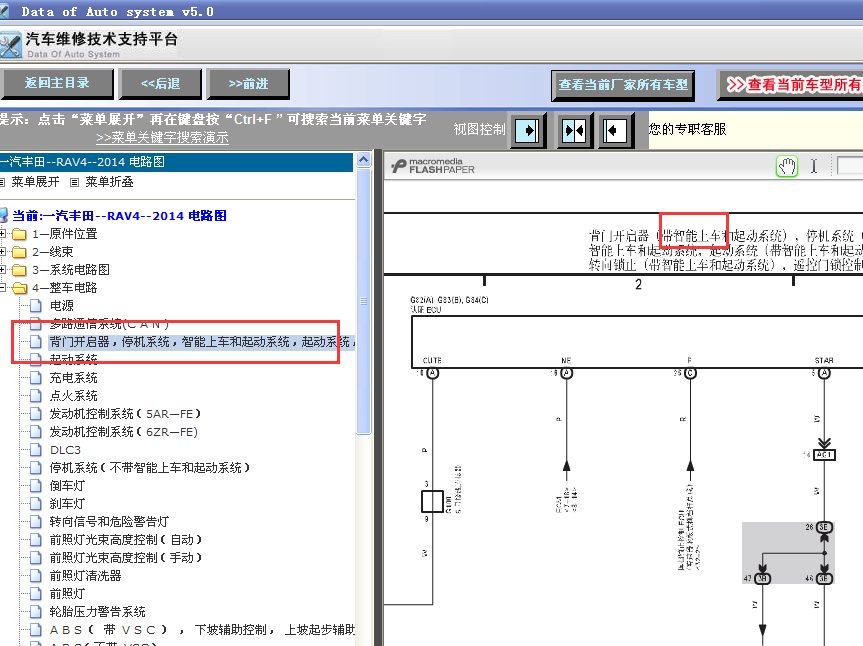Click the 您的专职客服 text
This screenshot has height=646, width=863.
687,129
